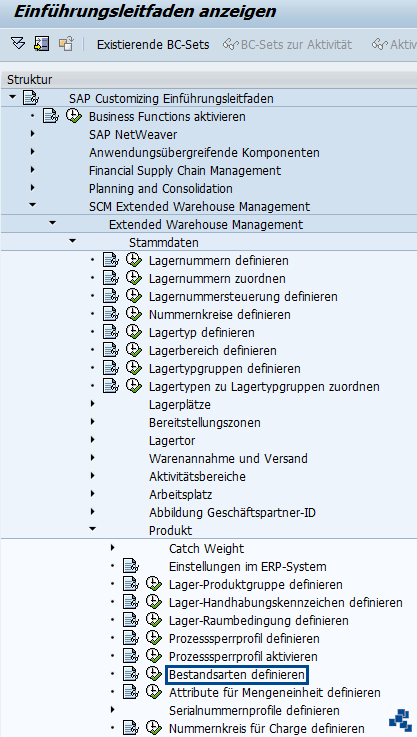Collapse the Produkt node
The height and width of the screenshot is (737, 417).
click(x=92, y=529)
